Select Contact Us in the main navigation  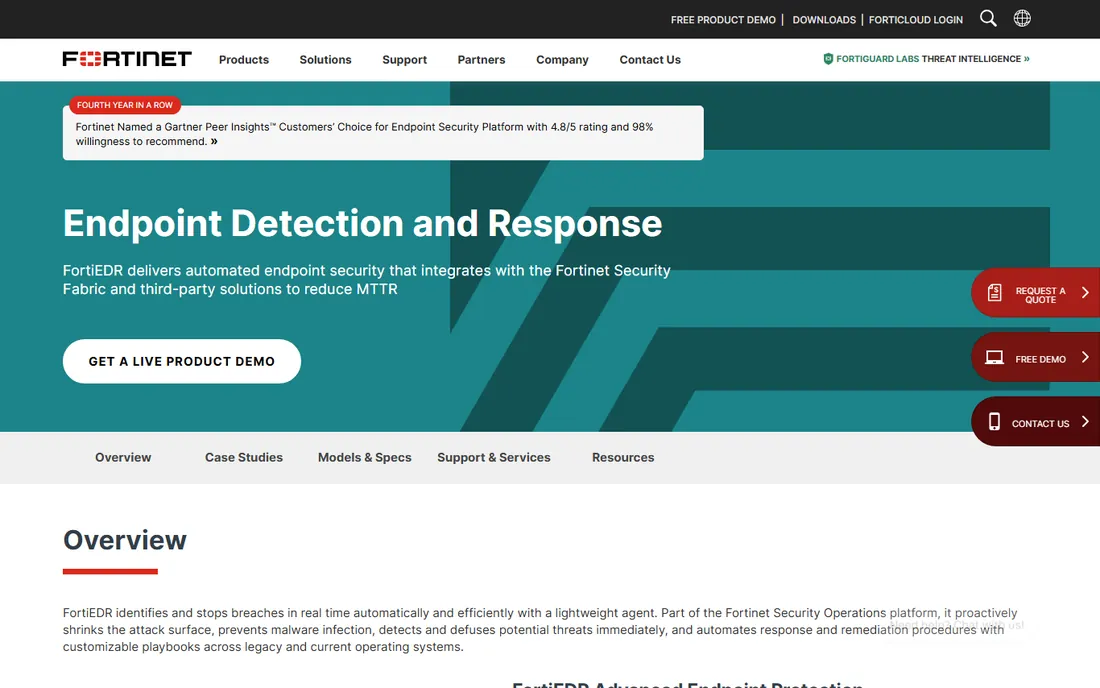coord(650,60)
